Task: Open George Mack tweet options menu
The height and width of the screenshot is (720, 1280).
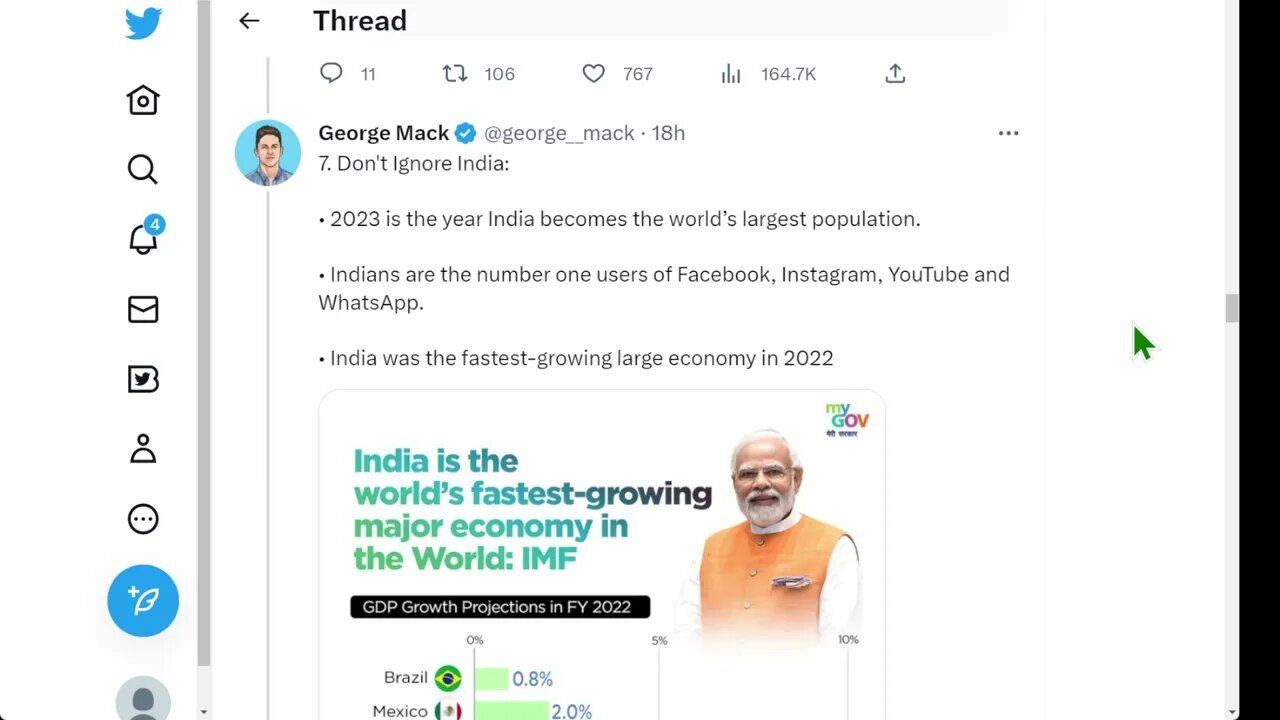Action: coord(1008,133)
